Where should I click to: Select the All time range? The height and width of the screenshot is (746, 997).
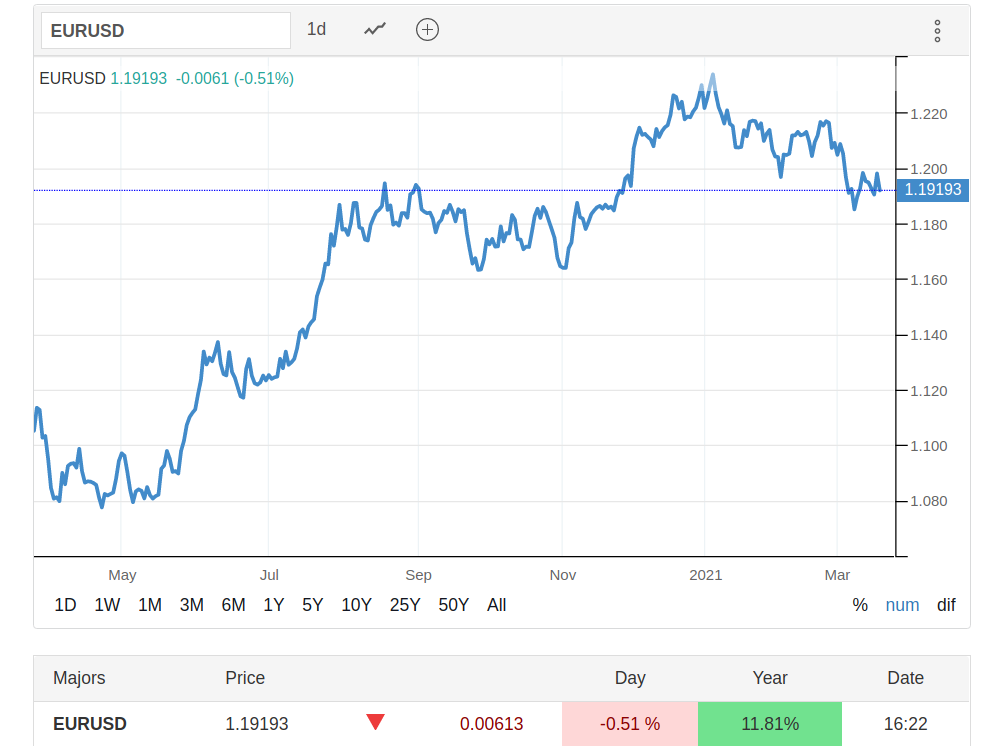tap(497, 605)
